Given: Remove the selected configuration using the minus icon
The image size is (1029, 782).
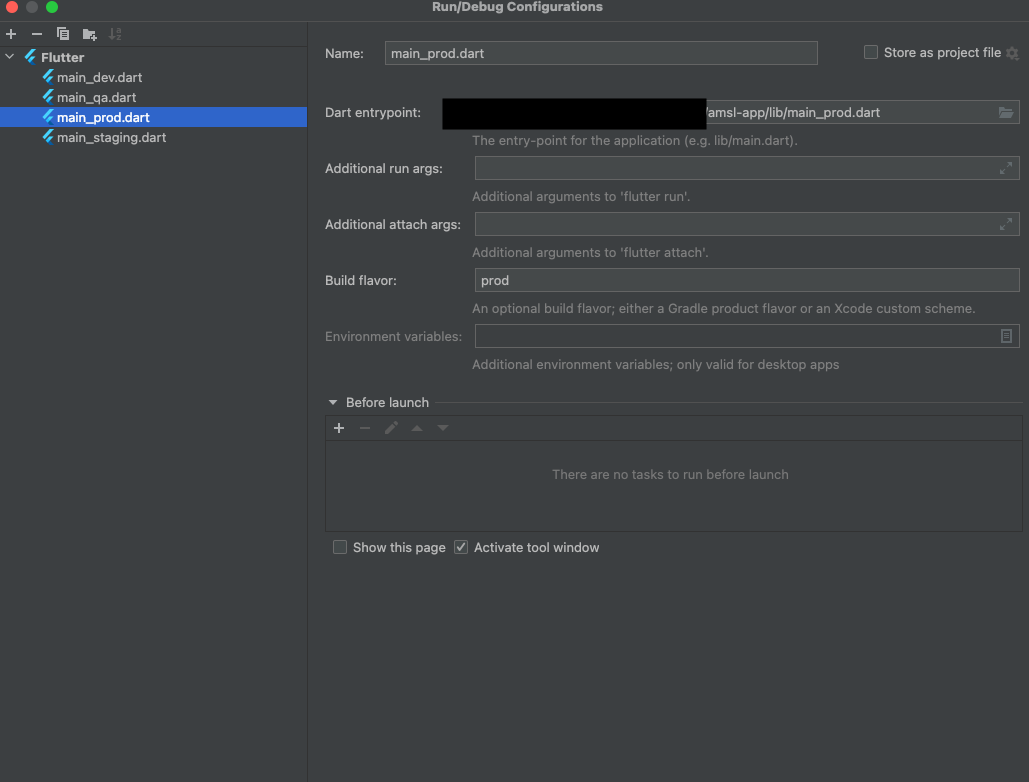Looking at the screenshot, I should click(35, 33).
